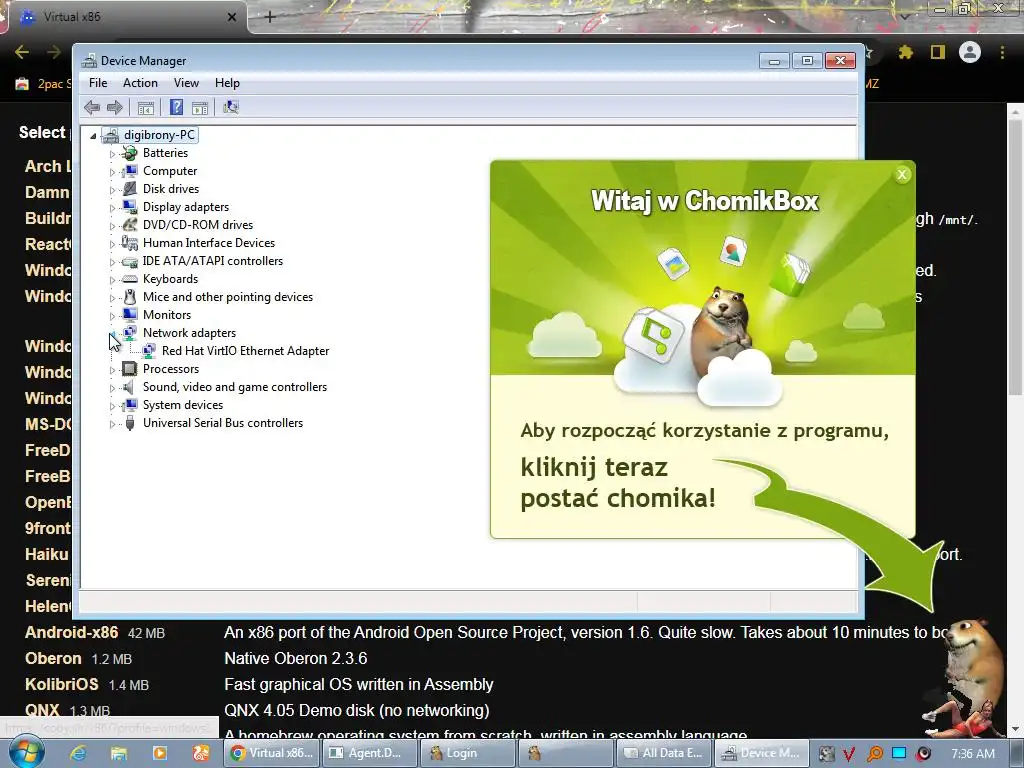Click the Chrome profile avatar icon
Screen dimensions: 1024x768
(970, 52)
